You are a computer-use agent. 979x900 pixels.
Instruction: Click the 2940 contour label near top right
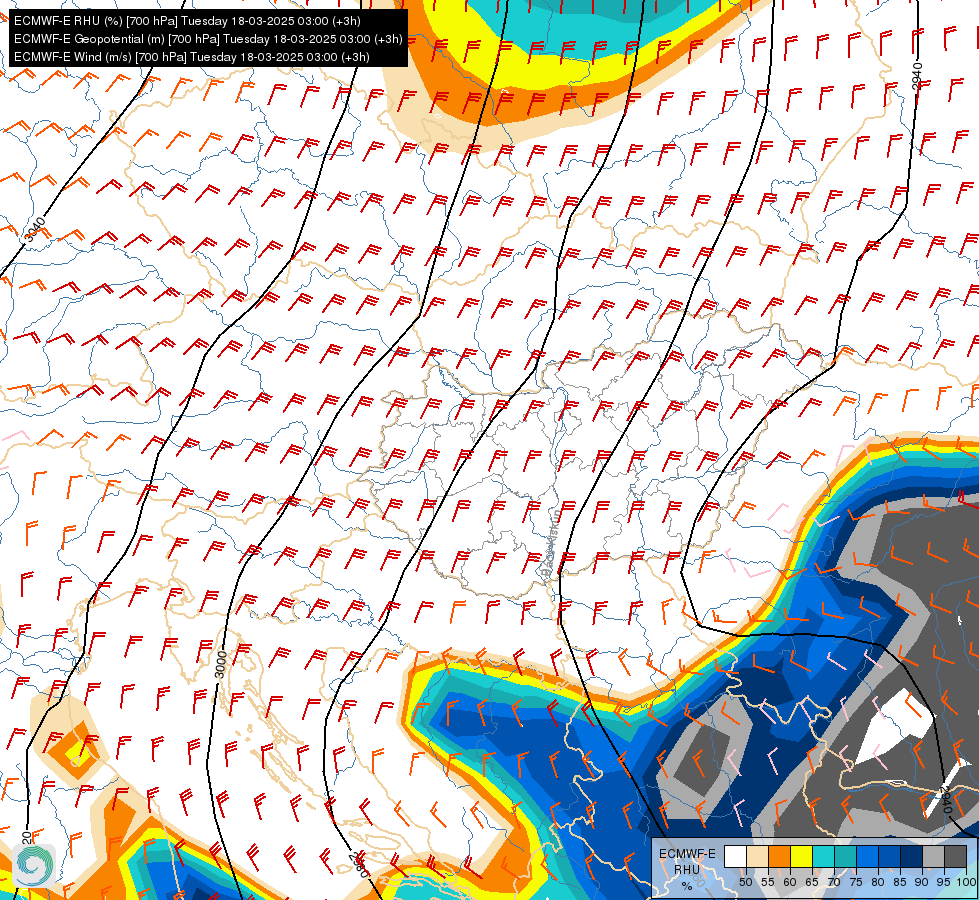tap(917, 76)
